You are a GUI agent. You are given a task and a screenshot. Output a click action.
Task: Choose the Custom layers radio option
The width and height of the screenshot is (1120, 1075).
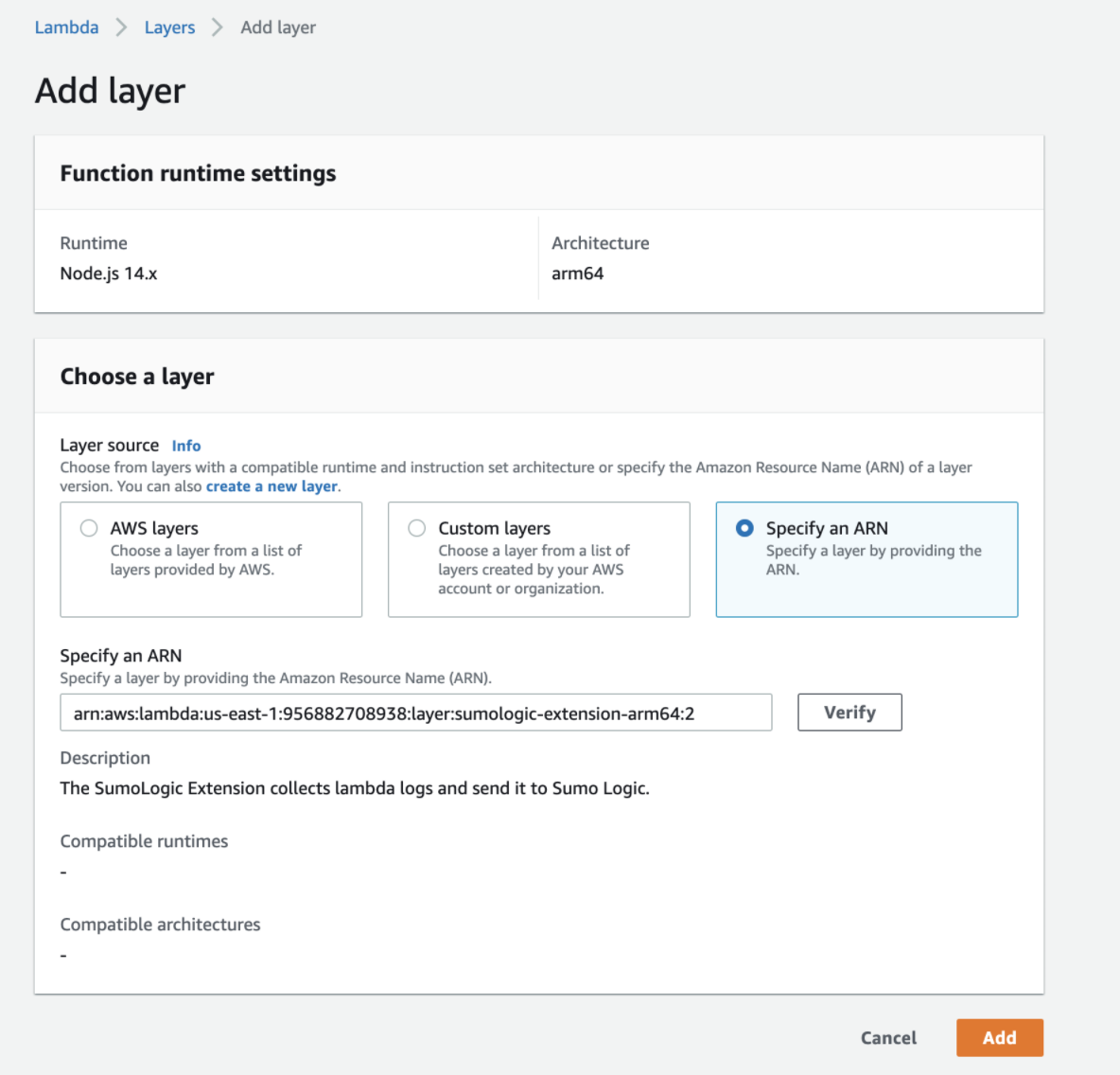point(417,528)
